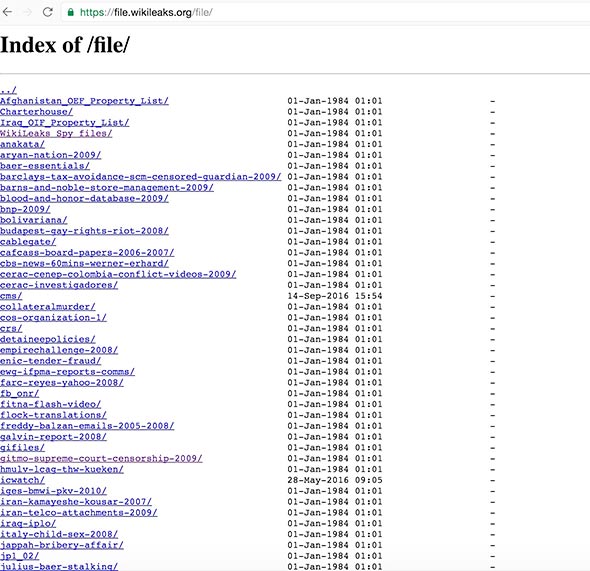Open the cms directory
This screenshot has height=571, width=590.
pos(11,296)
